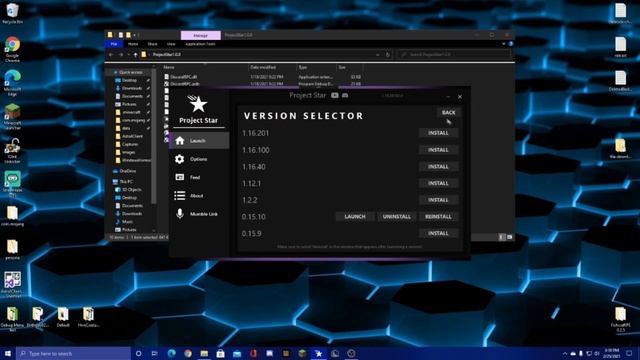
Task: Click the list icon beside About
Action: 180,196
